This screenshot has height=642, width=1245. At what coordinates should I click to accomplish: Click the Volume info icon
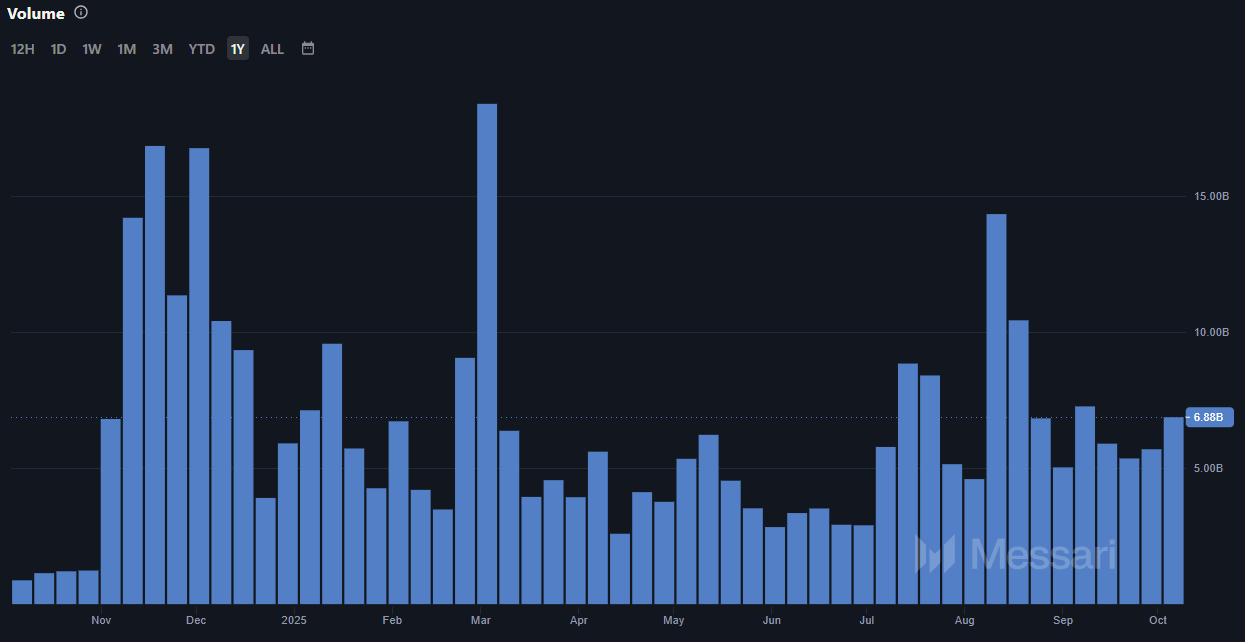[x=81, y=13]
